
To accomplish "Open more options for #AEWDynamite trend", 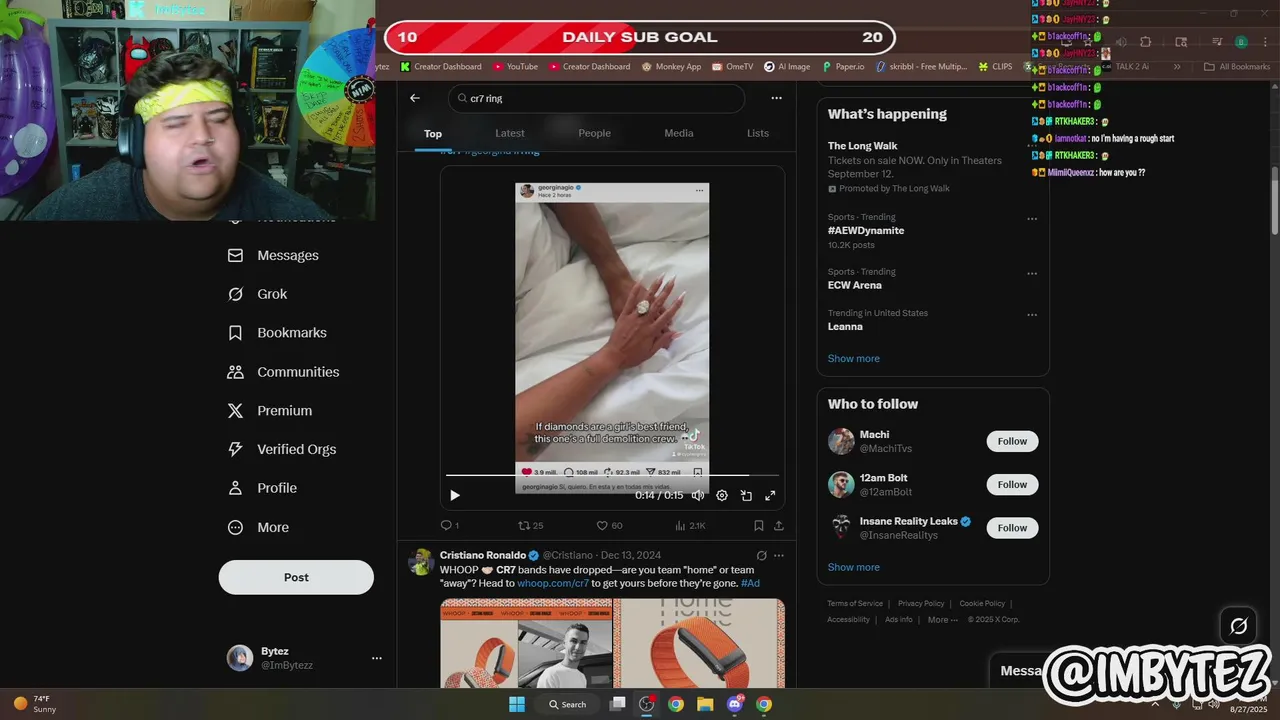I will pyautogui.click(x=1032, y=219).
